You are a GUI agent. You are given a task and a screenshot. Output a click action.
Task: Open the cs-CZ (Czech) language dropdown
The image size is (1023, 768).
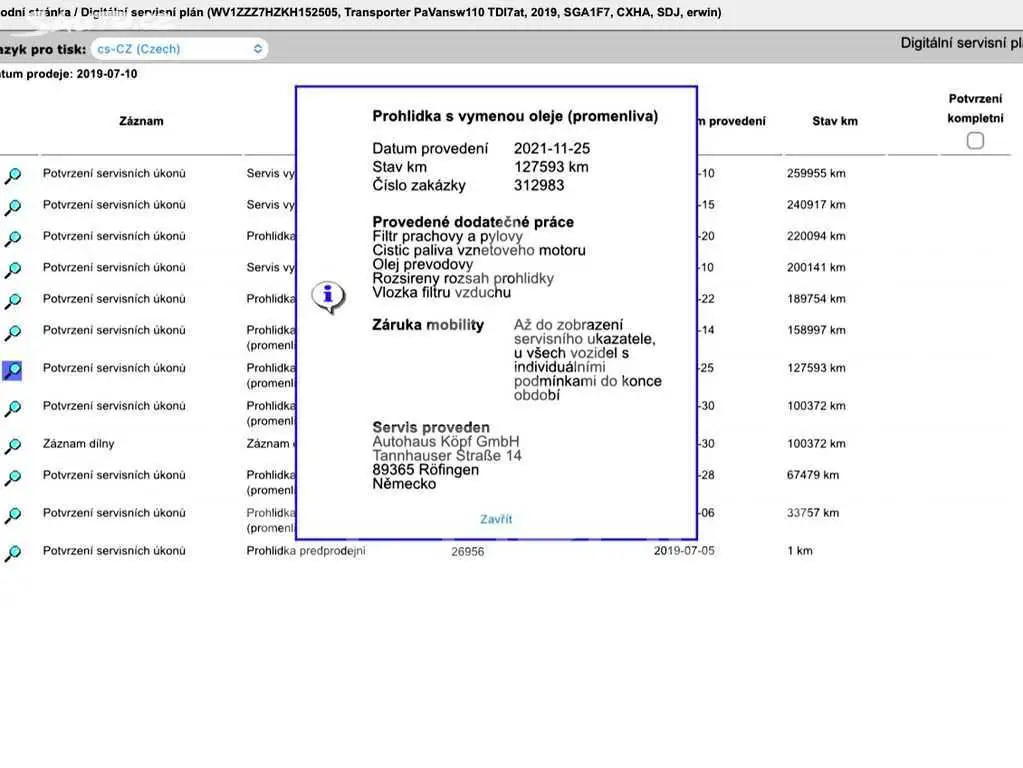tap(179, 49)
